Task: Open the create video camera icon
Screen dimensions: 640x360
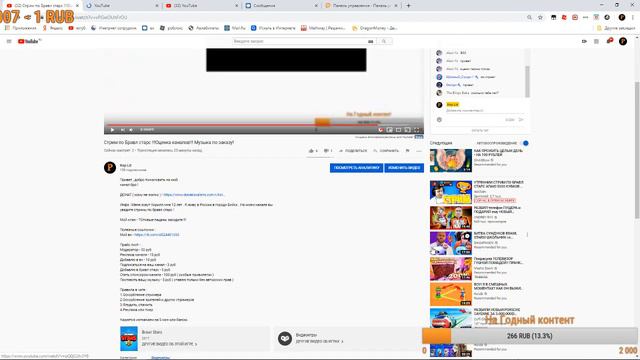Action: (x=584, y=41)
